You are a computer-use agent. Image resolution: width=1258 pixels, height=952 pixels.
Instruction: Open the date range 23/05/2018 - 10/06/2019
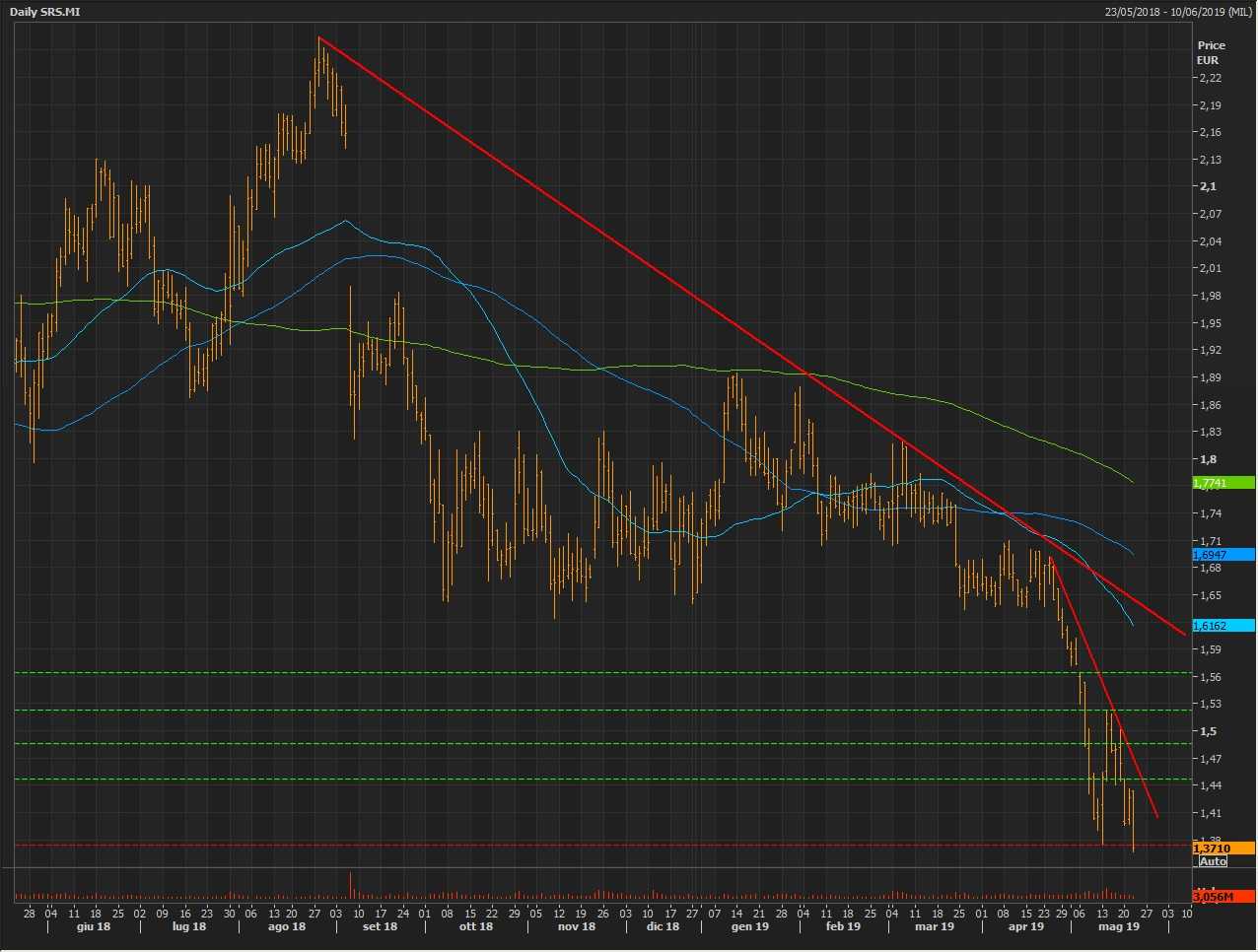[1178, 12]
